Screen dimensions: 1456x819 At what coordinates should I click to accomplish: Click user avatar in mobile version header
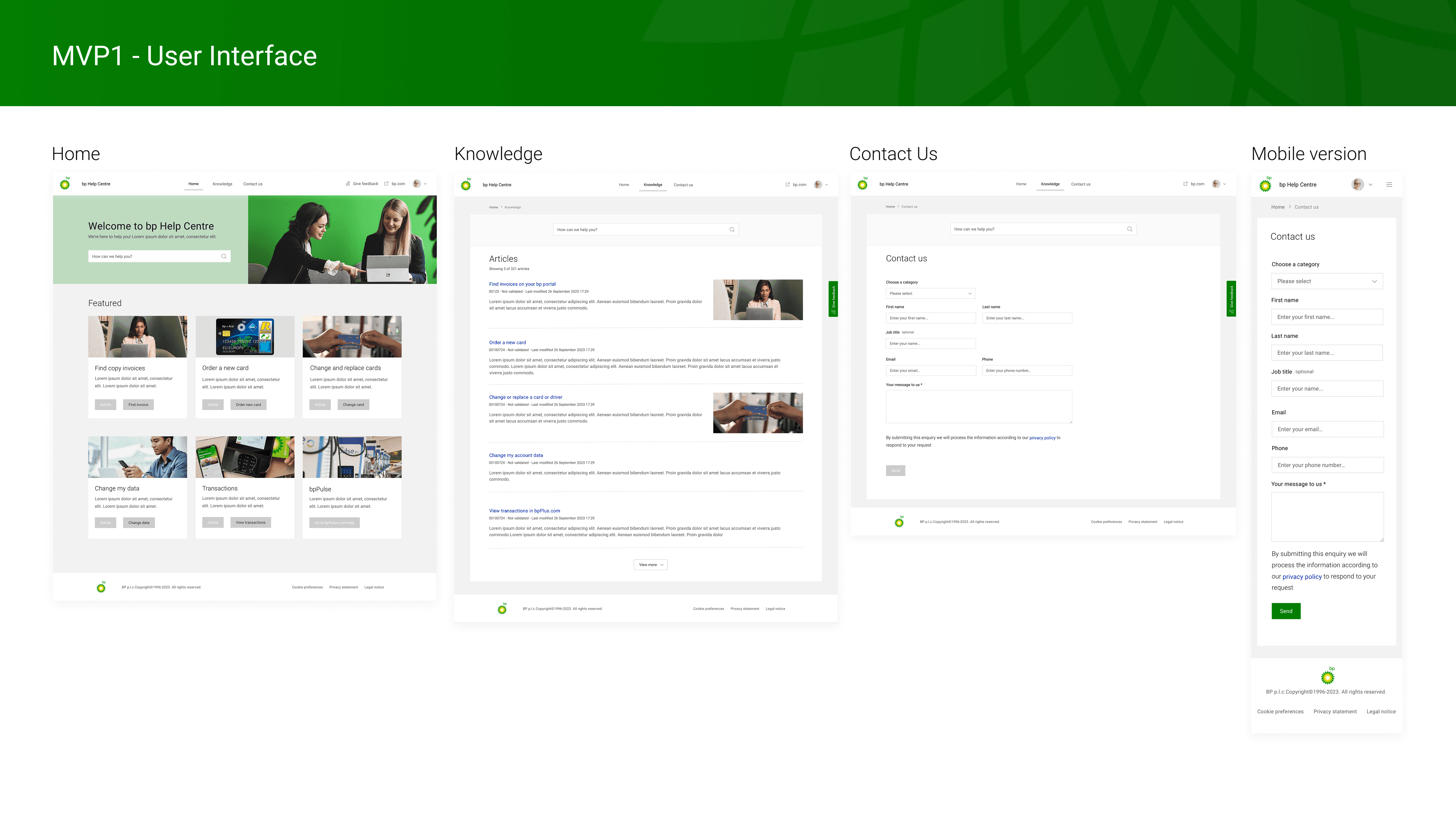click(x=1357, y=185)
